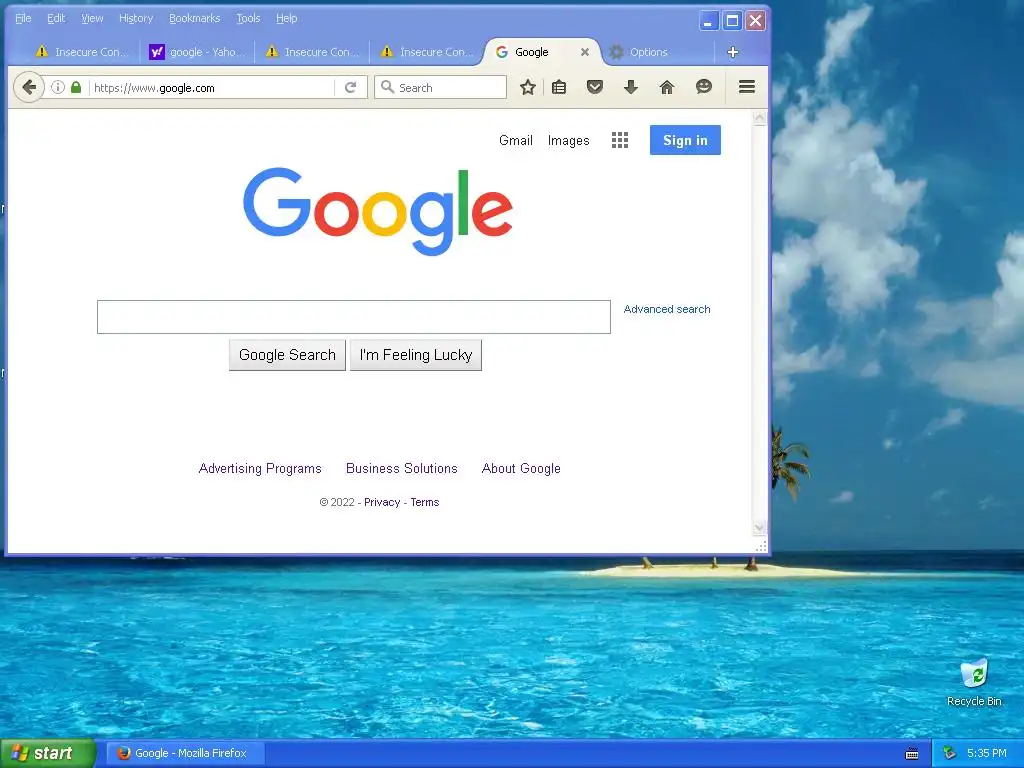Click the URL address bar

point(212,88)
